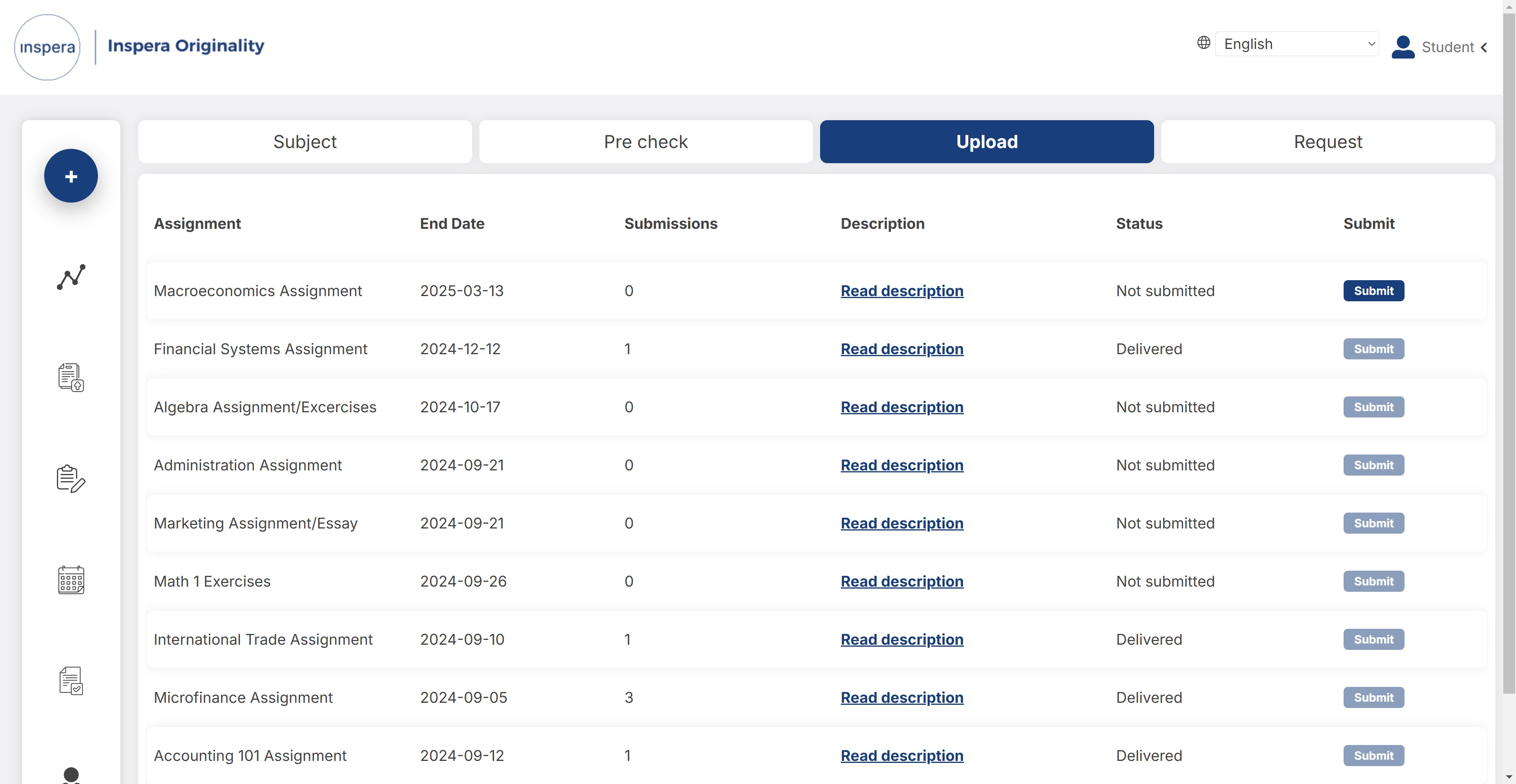Click the Inspera circular logo
Viewport: 1516px width, 784px height.
(47, 47)
